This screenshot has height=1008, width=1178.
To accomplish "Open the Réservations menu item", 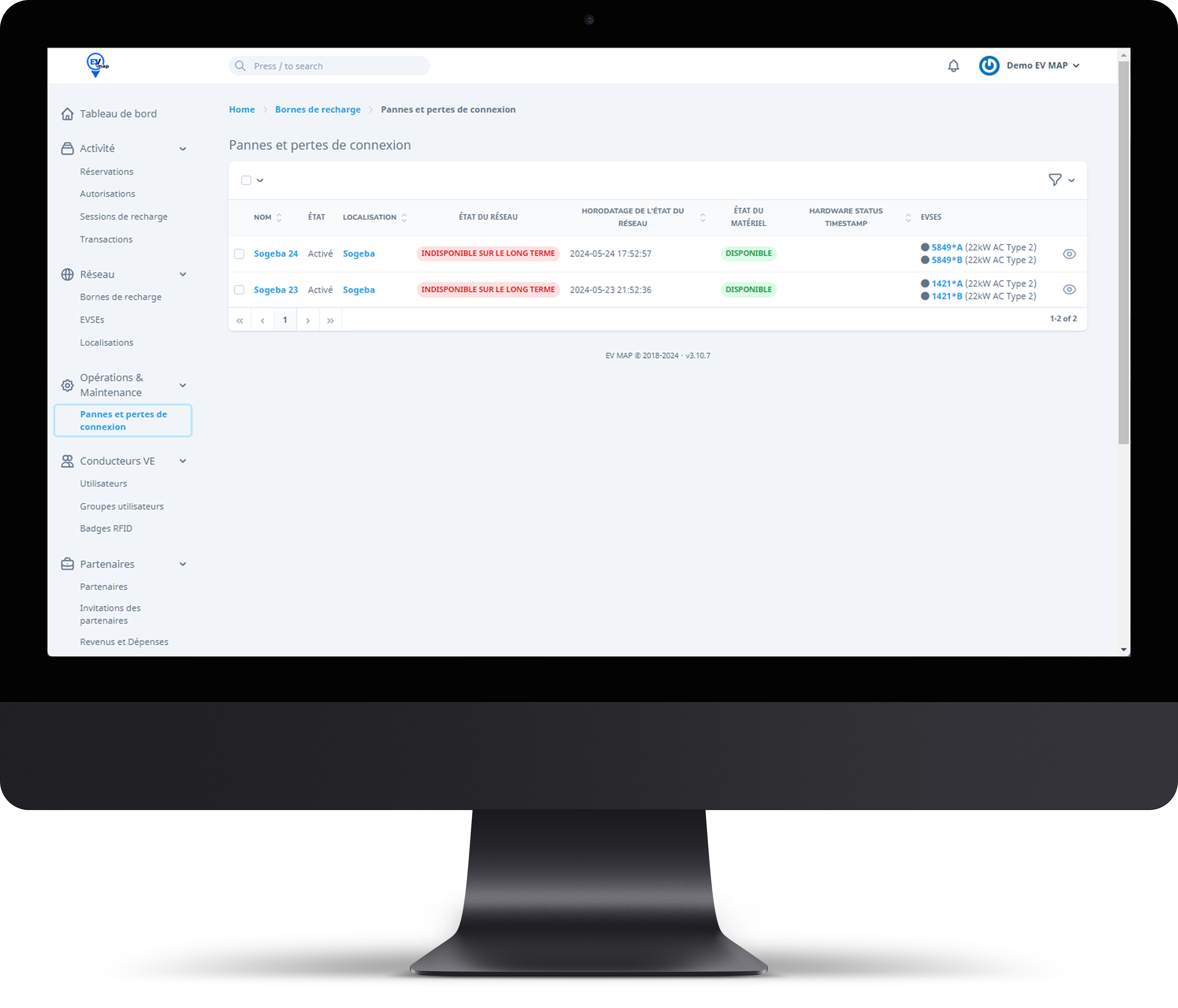I will (x=106, y=171).
